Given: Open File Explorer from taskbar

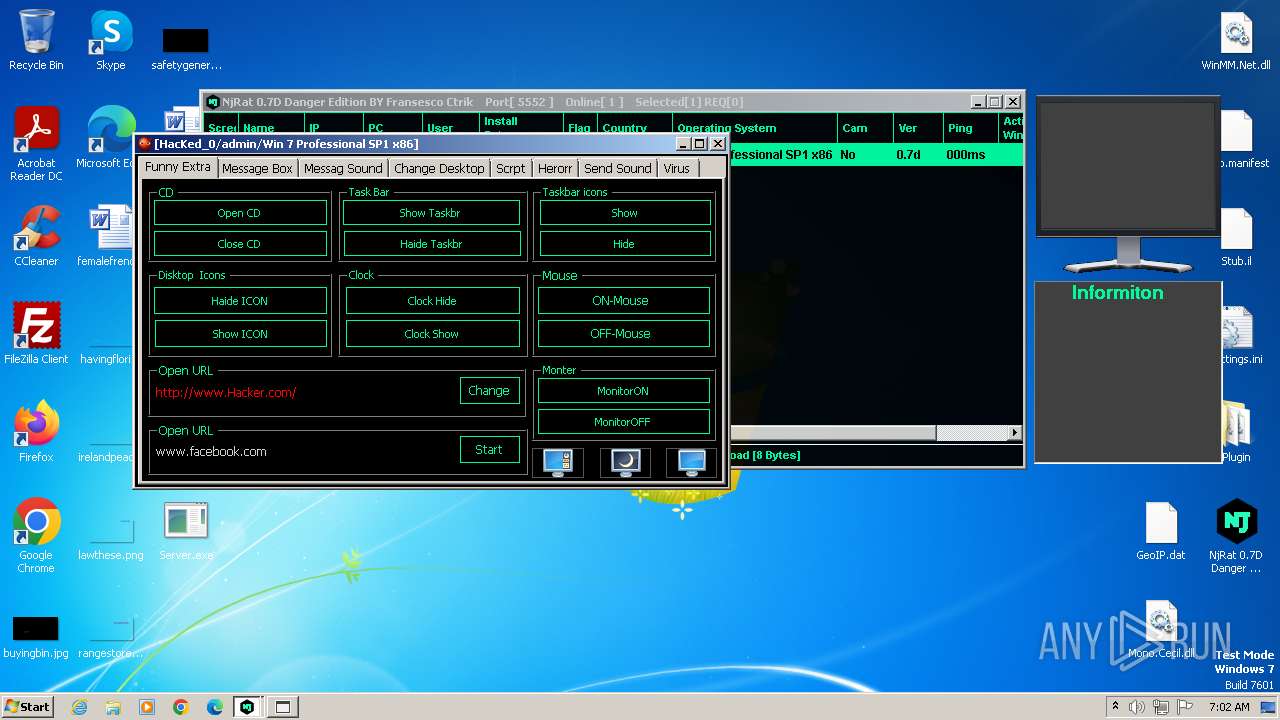Looking at the screenshot, I should tap(113, 707).
